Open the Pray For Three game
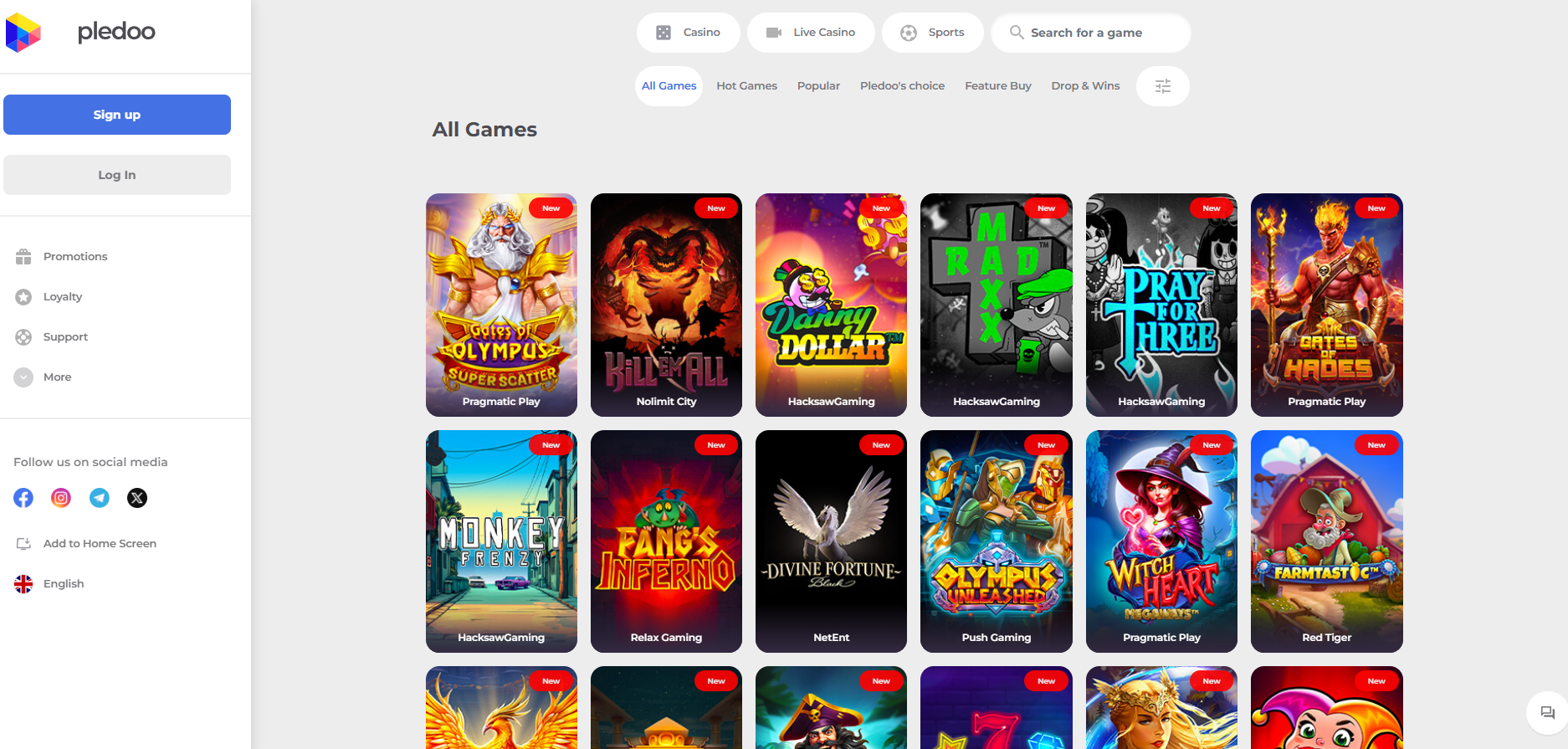Viewport: 1568px width, 749px height. (x=1161, y=305)
